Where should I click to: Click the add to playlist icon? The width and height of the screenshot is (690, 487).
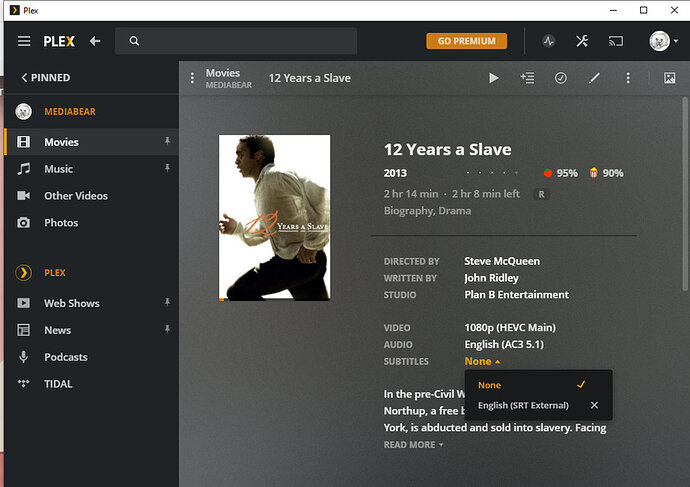tap(527, 78)
